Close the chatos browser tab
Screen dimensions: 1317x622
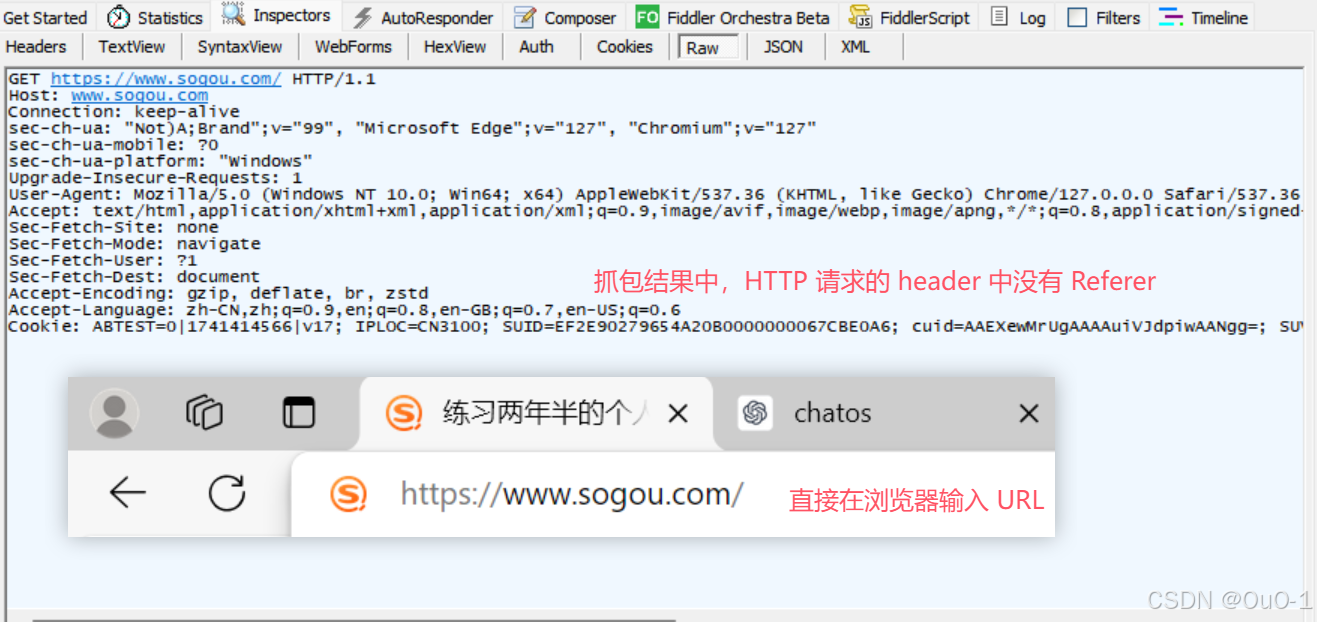pyautogui.click(x=1029, y=413)
